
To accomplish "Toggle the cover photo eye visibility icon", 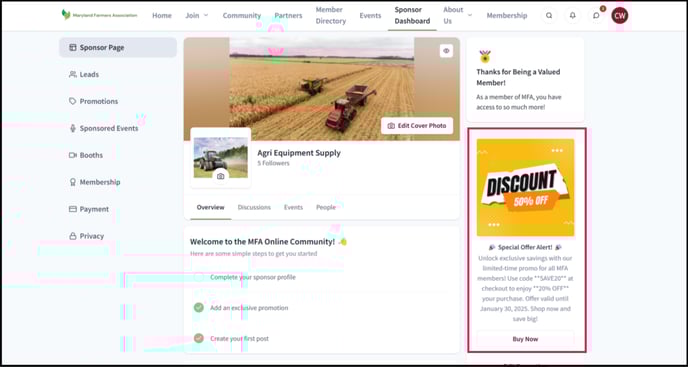I will [446, 51].
